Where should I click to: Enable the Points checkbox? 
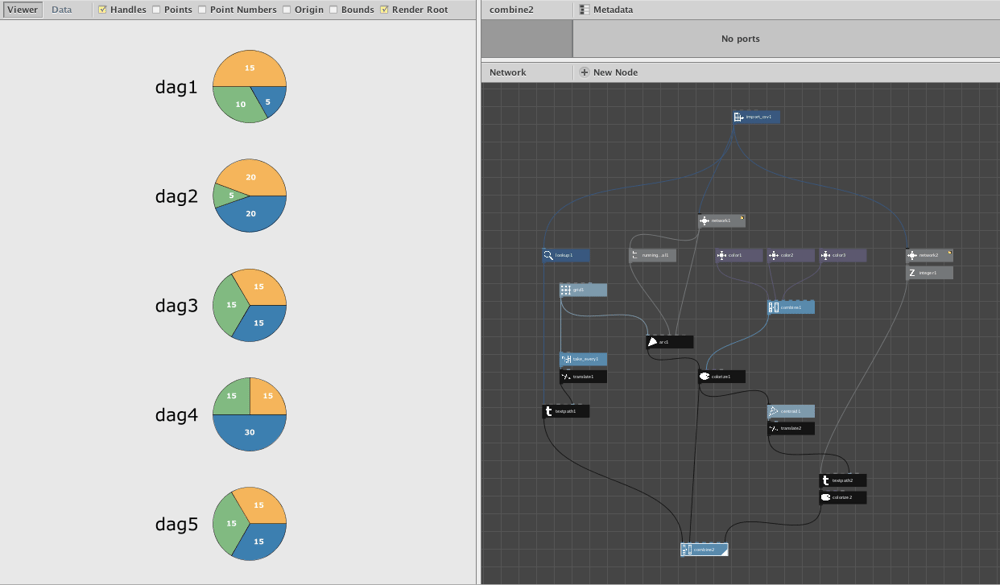[x=156, y=10]
